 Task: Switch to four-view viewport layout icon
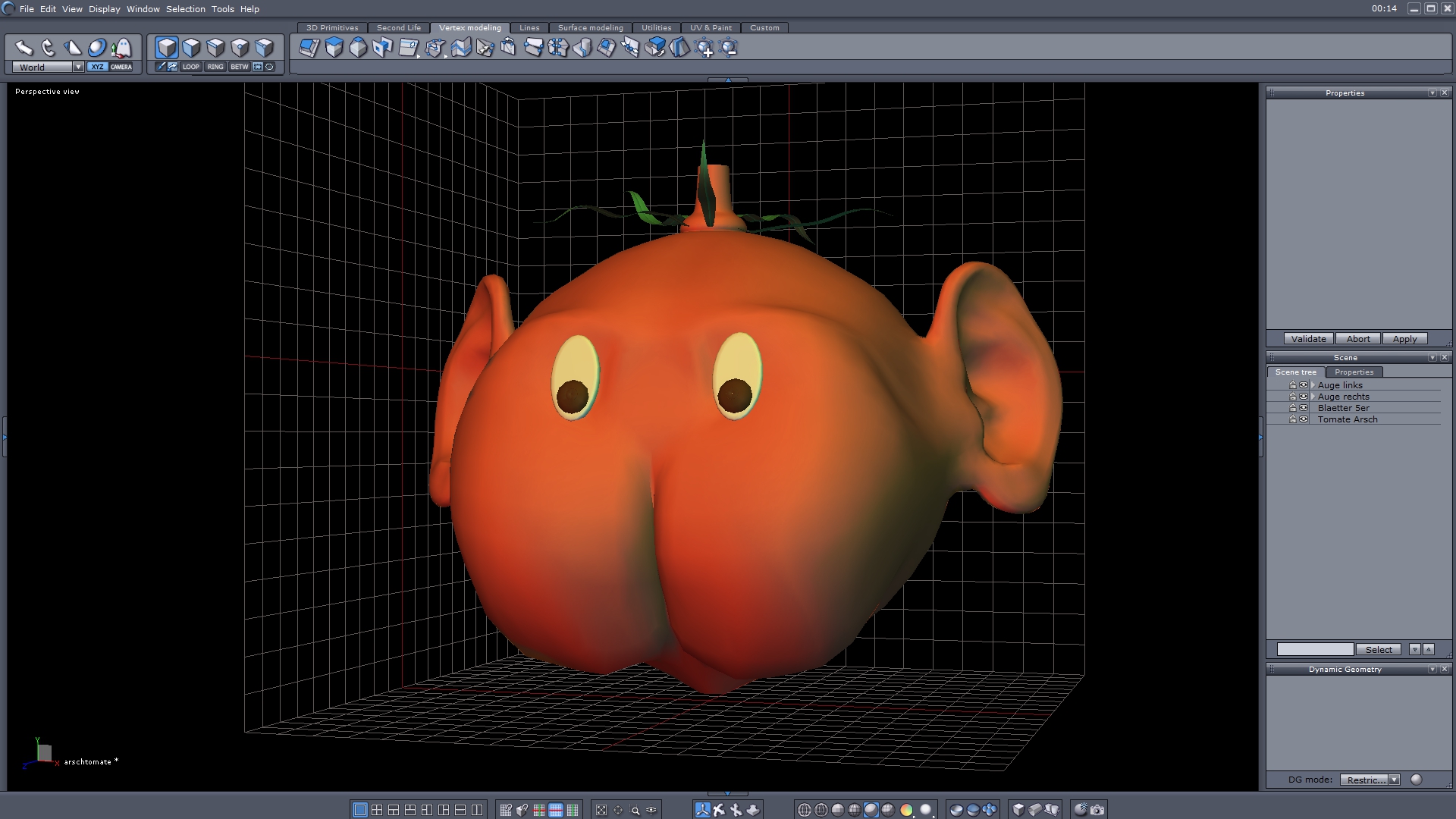(x=377, y=810)
